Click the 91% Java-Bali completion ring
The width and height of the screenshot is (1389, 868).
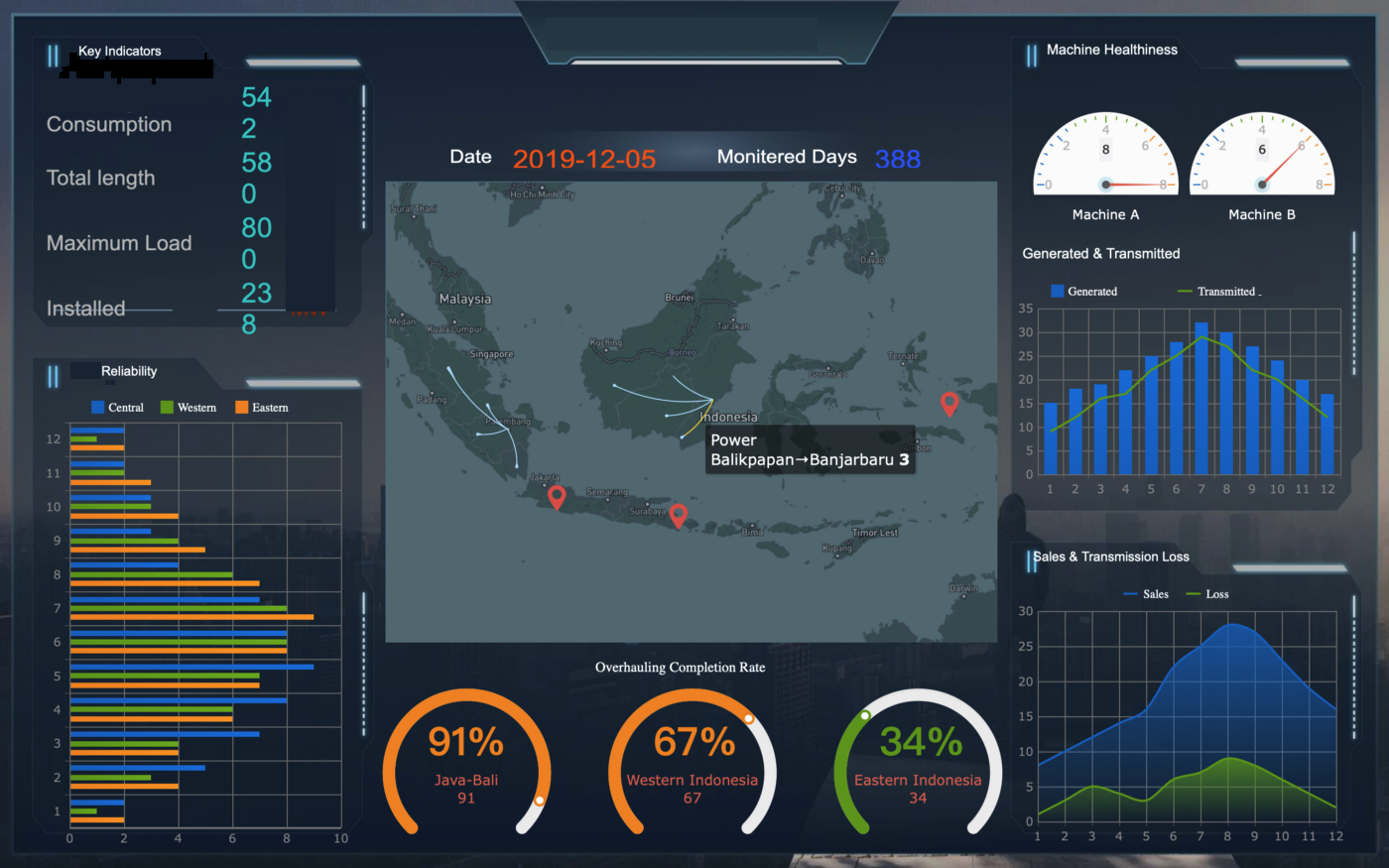(466, 763)
